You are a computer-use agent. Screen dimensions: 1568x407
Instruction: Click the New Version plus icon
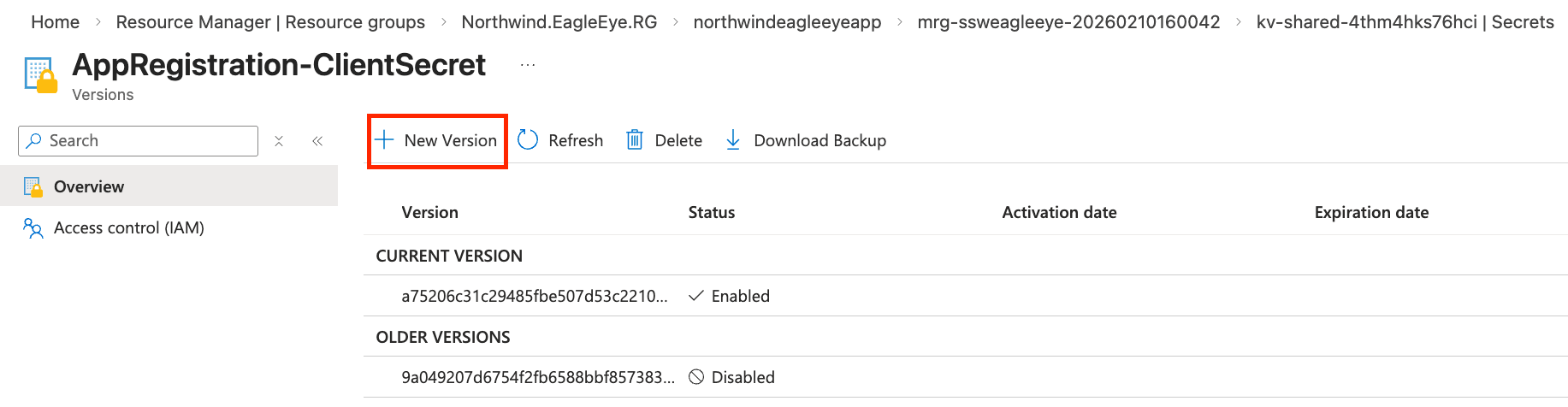click(385, 140)
